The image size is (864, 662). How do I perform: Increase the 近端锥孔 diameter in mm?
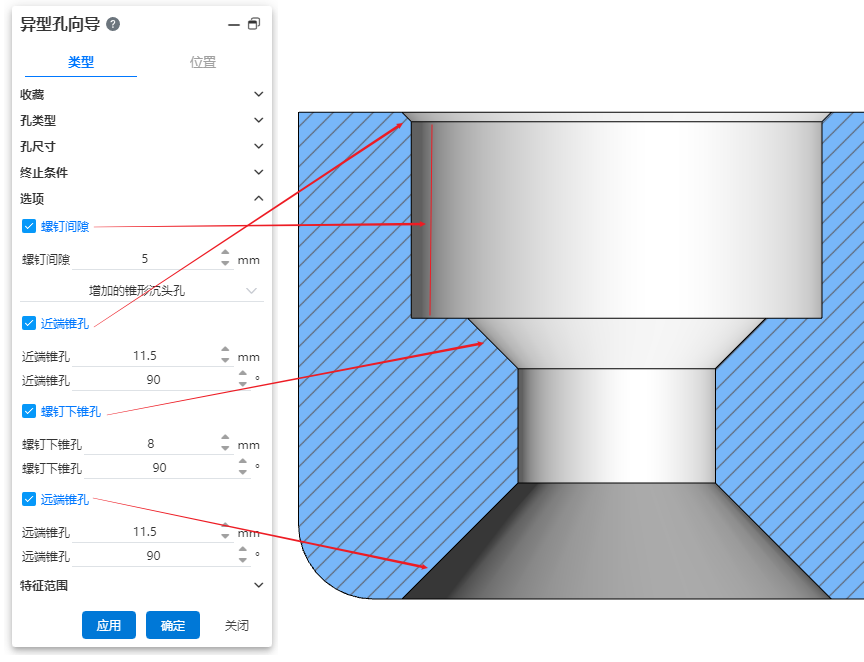[x=225, y=349]
